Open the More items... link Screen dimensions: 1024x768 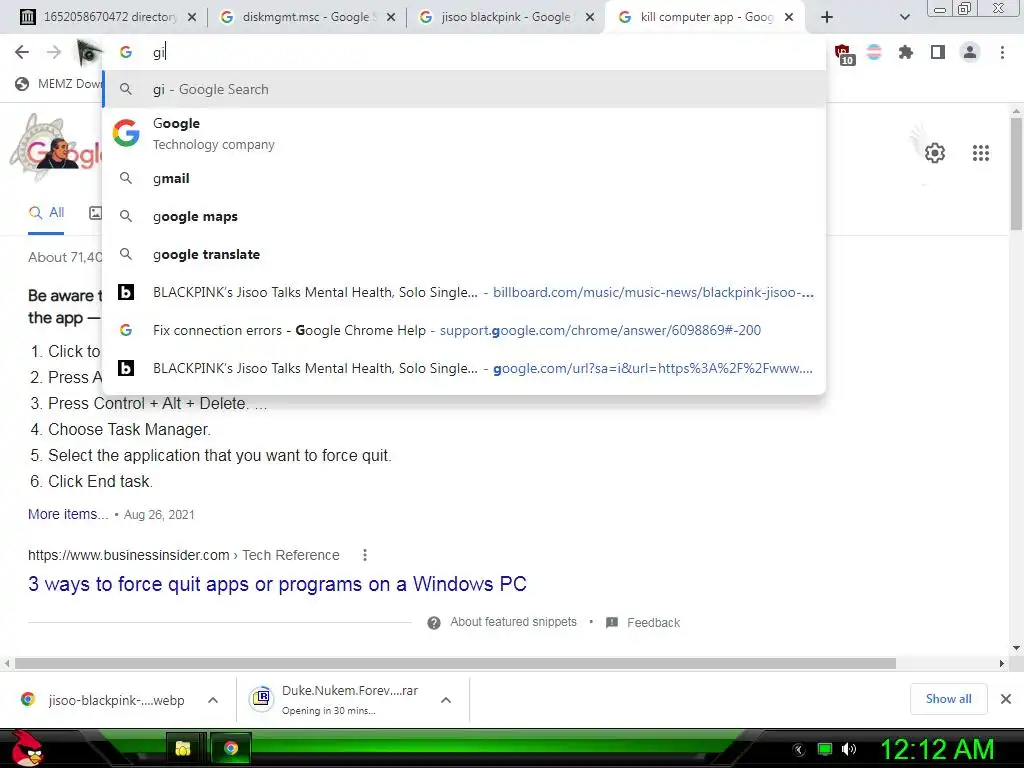[68, 514]
